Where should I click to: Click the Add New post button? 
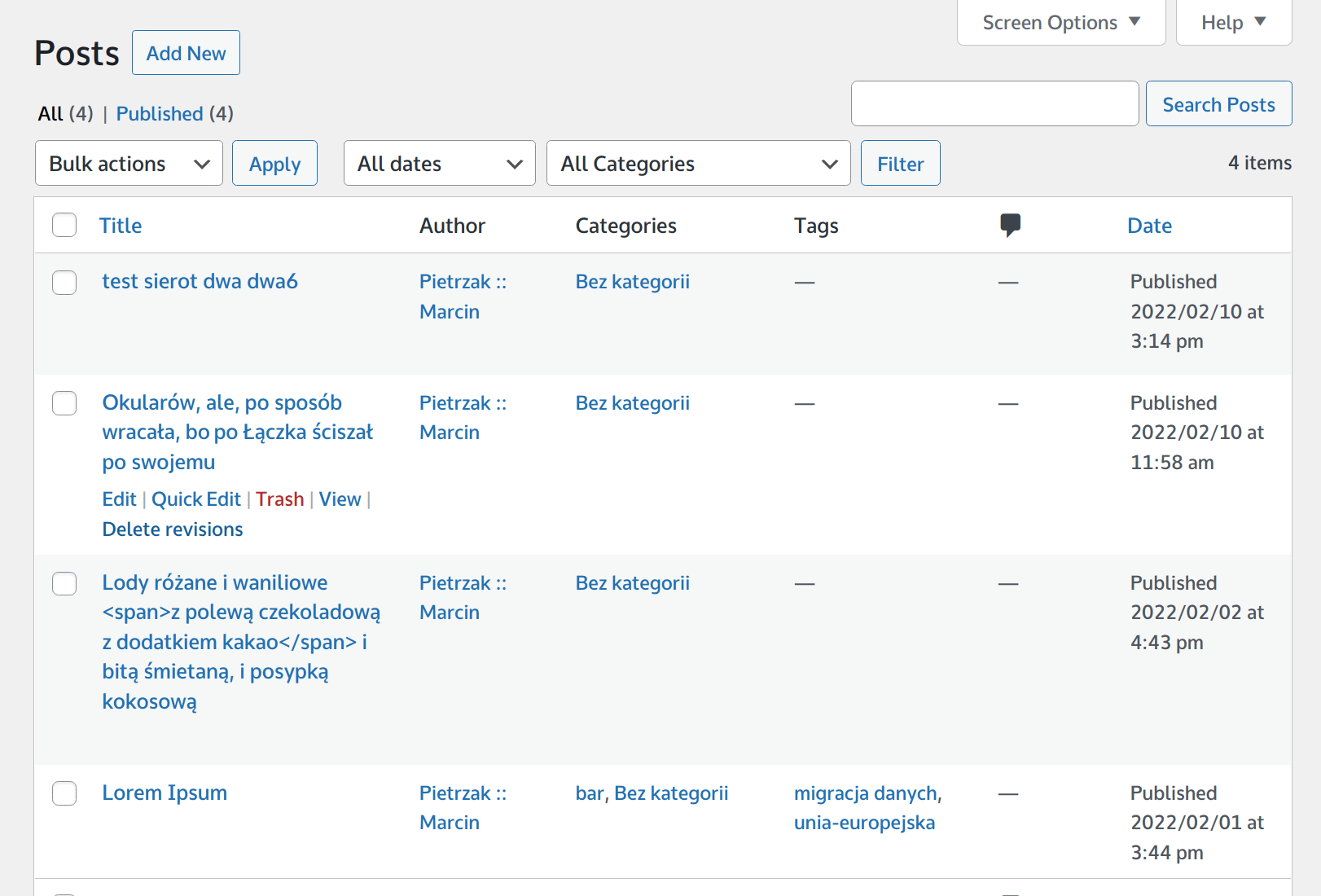186,53
